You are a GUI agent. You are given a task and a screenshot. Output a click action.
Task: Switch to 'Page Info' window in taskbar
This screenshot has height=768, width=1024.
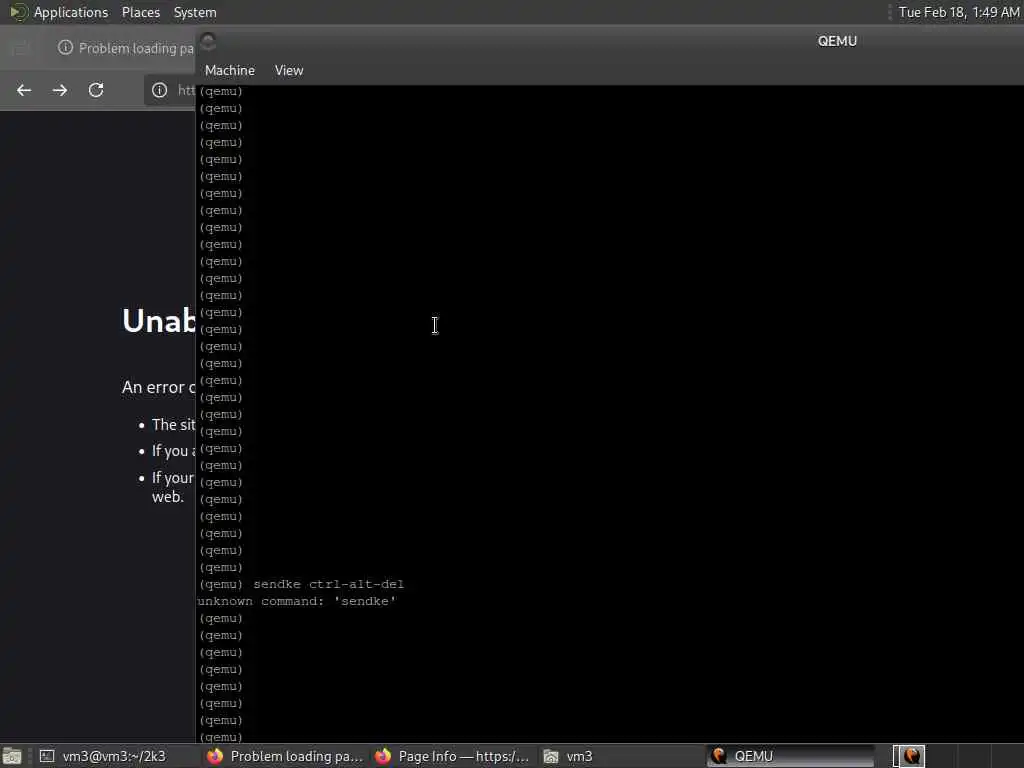point(453,756)
